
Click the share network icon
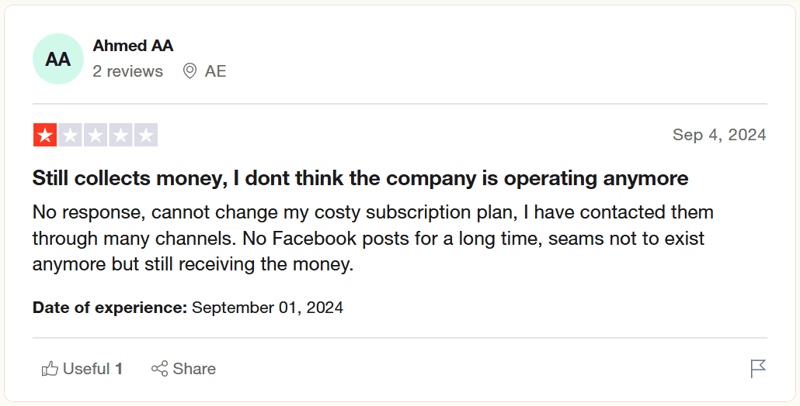pos(159,369)
